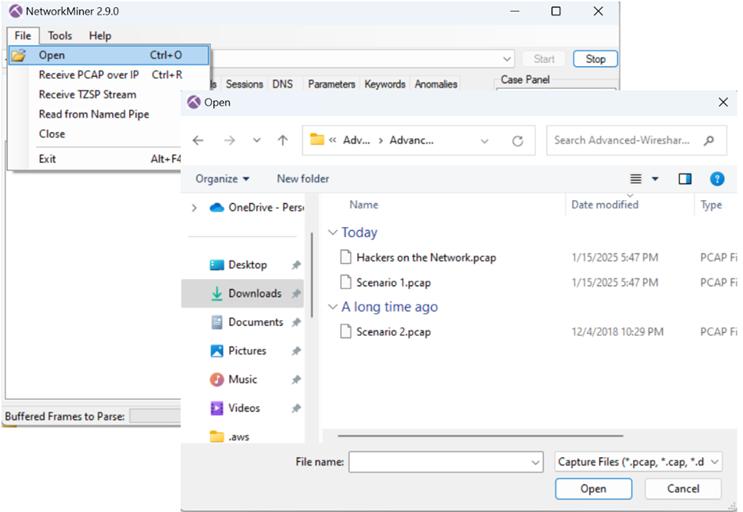The height and width of the screenshot is (512, 743).
Task: Click the file icon of Hackers on the Network.pcap
Action: (x=346, y=257)
